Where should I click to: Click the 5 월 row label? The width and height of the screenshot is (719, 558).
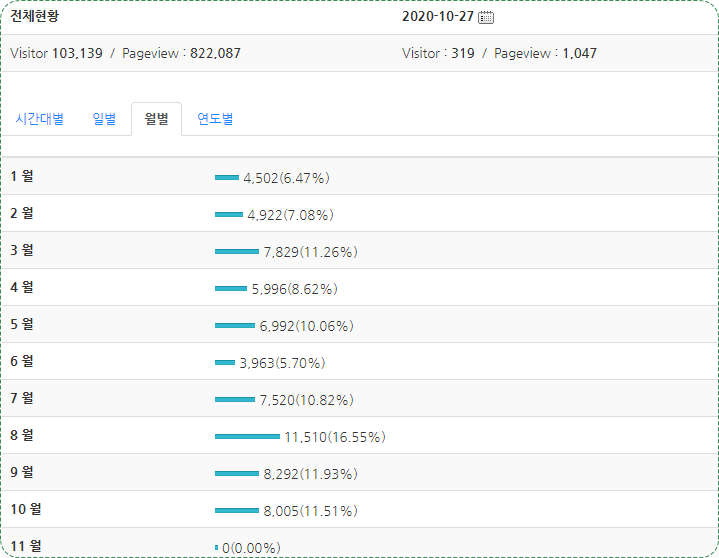click(x=22, y=325)
